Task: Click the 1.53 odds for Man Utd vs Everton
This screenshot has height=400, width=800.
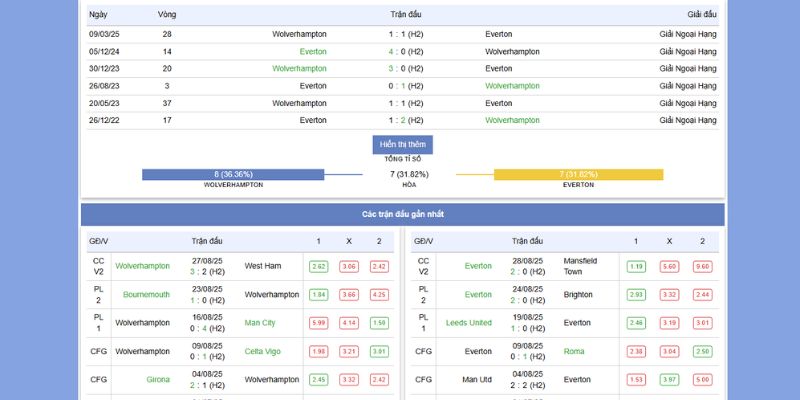Action: tap(636, 379)
